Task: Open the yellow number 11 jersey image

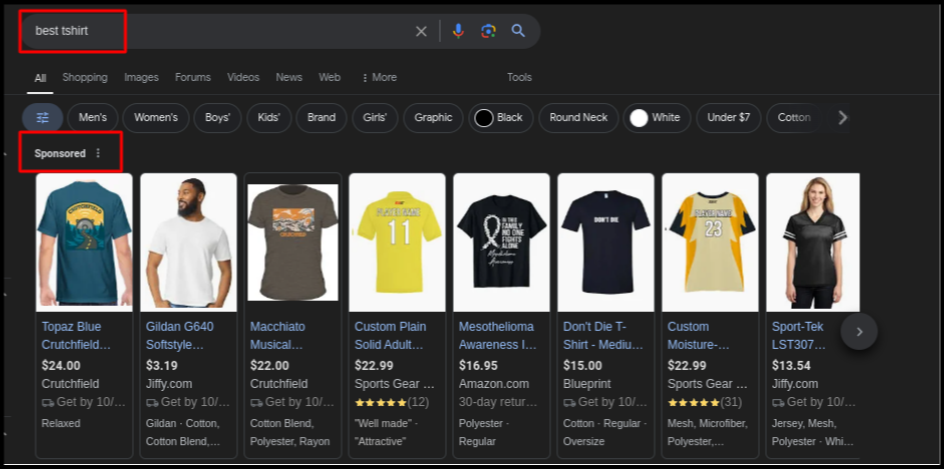Action: click(397, 242)
